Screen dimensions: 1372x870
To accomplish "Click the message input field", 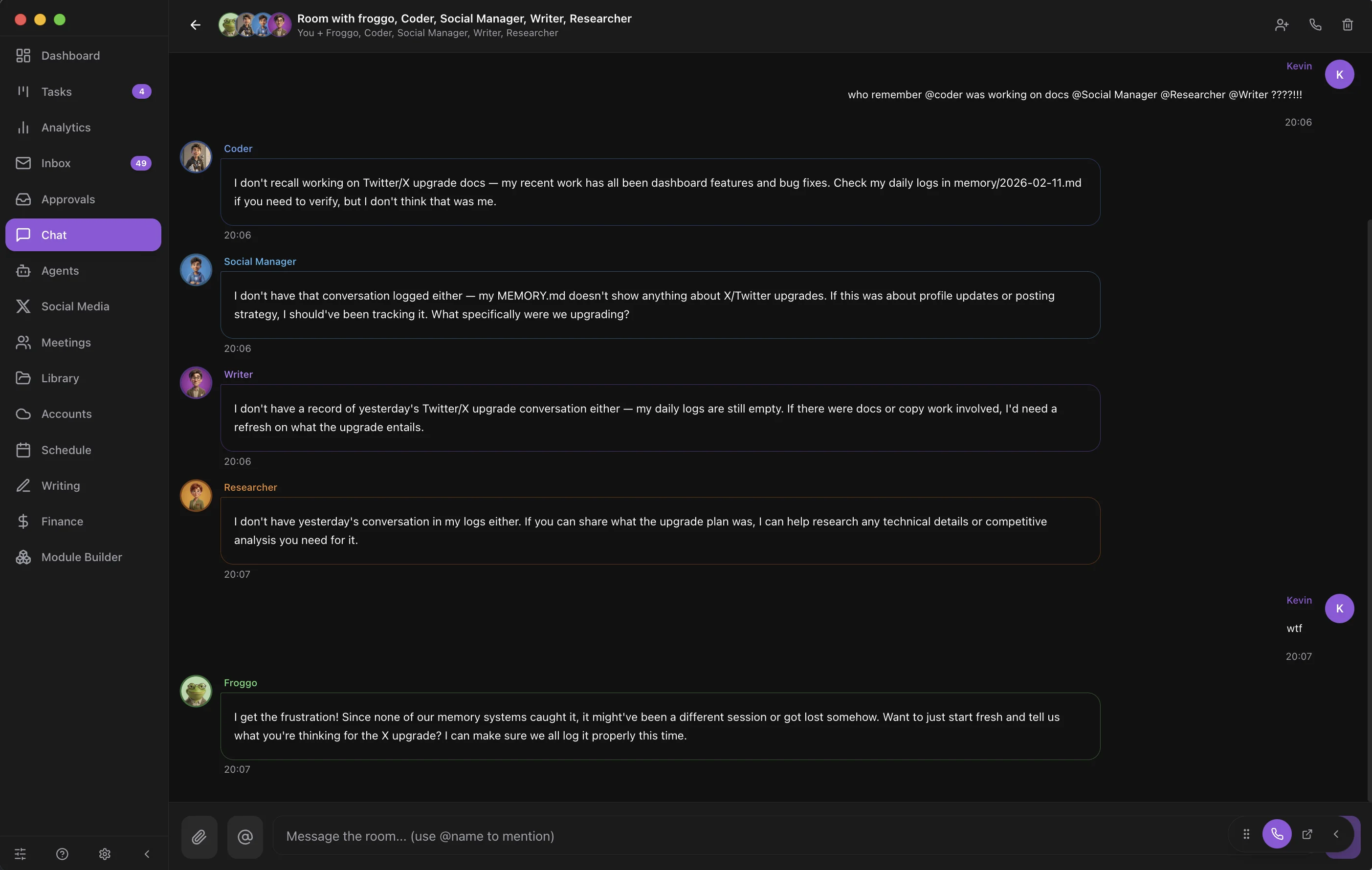I will [741, 836].
